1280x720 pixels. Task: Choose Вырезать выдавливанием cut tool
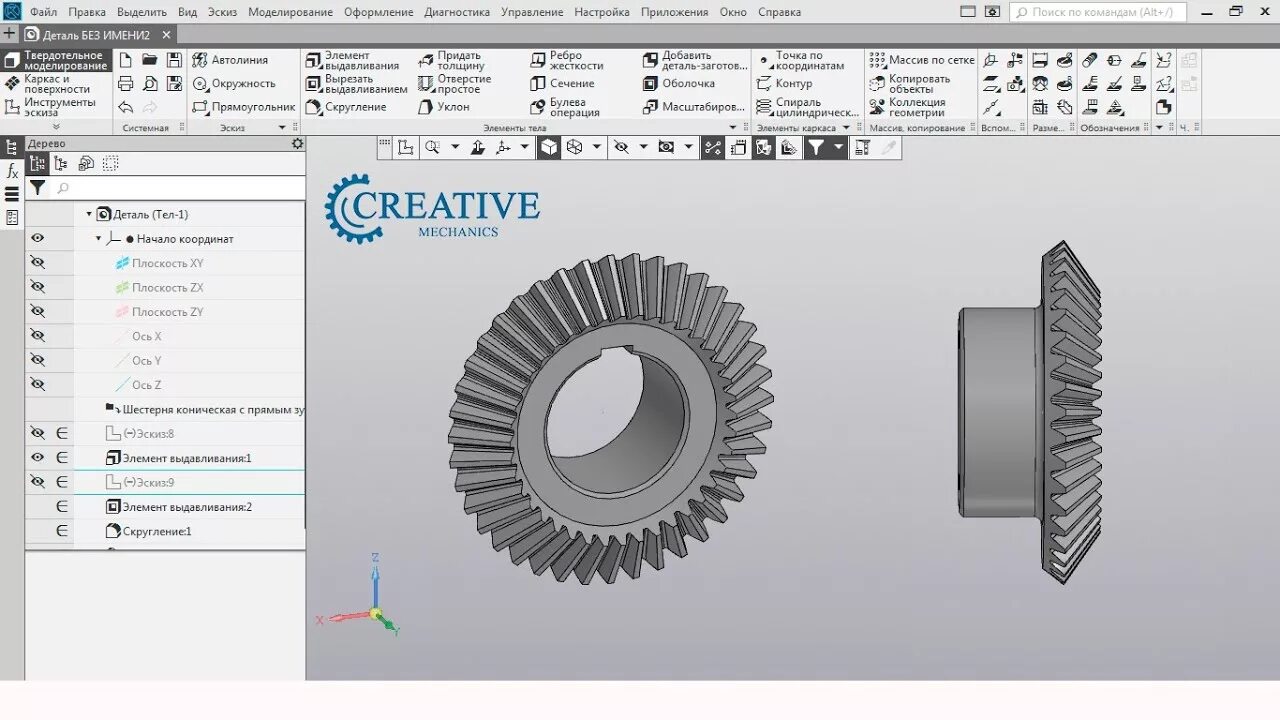[x=356, y=84]
